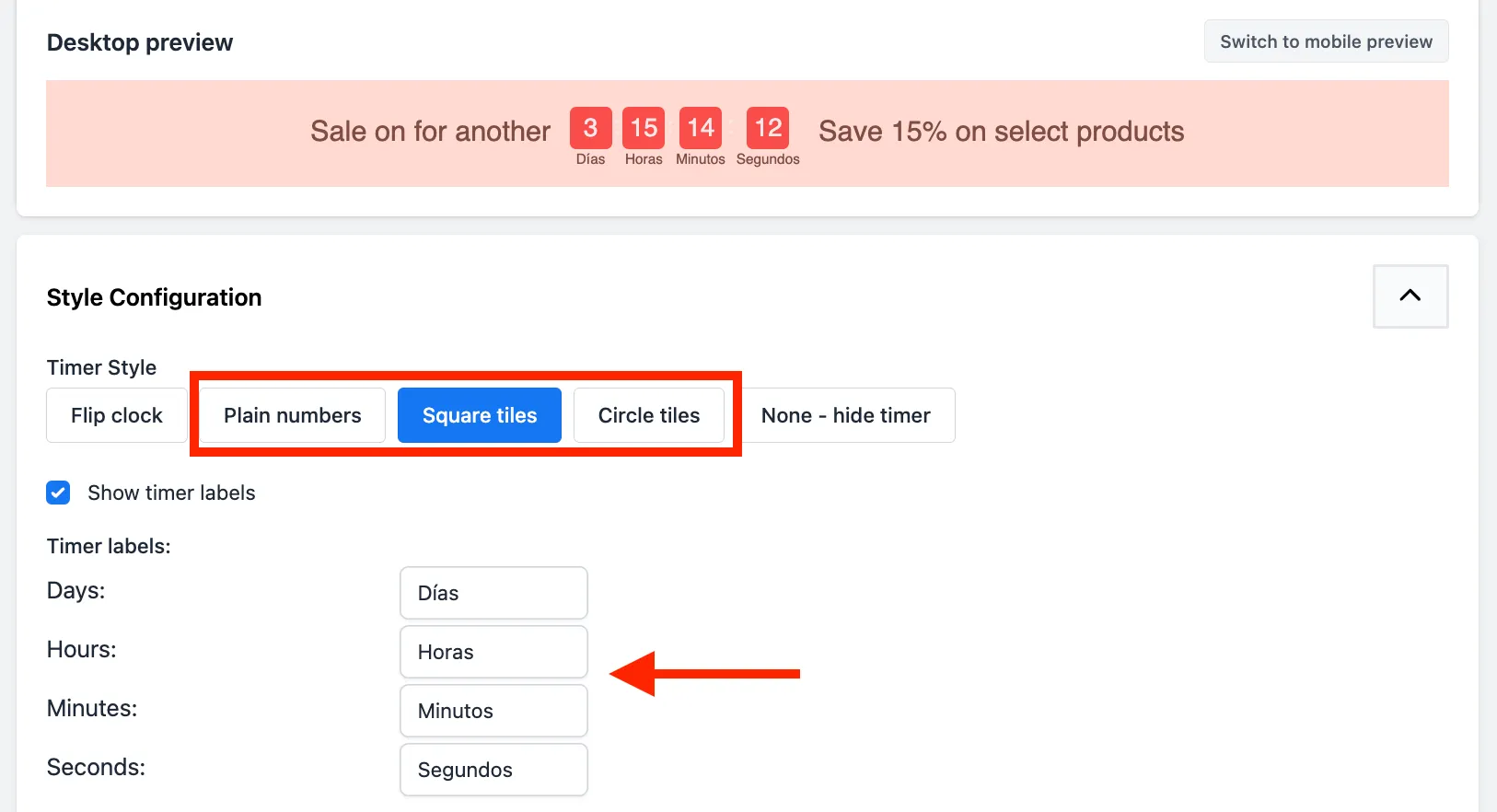The width and height of the screenshot is (1497, 812).
Task: Click the days countdown tile showing 3
Action: 590,127
